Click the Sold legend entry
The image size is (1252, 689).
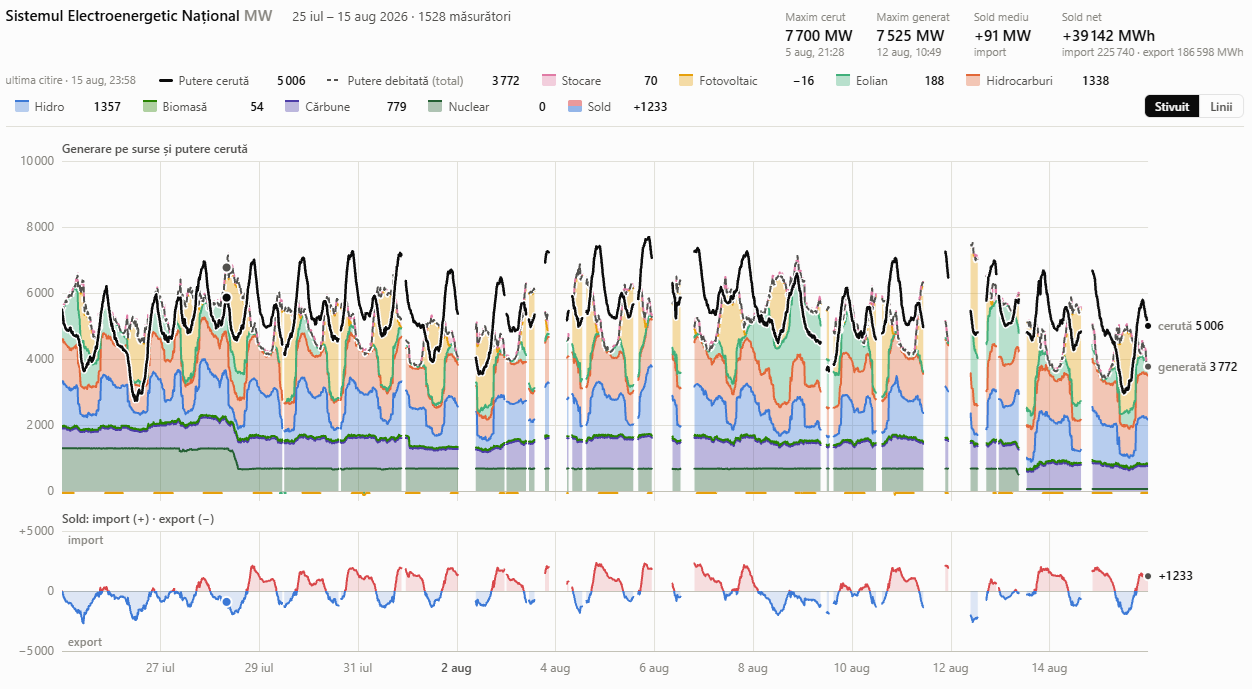pos(617,106)
